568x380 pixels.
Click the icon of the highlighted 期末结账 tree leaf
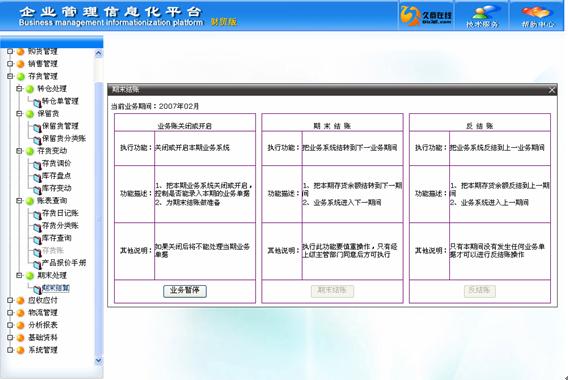(37, 289)
